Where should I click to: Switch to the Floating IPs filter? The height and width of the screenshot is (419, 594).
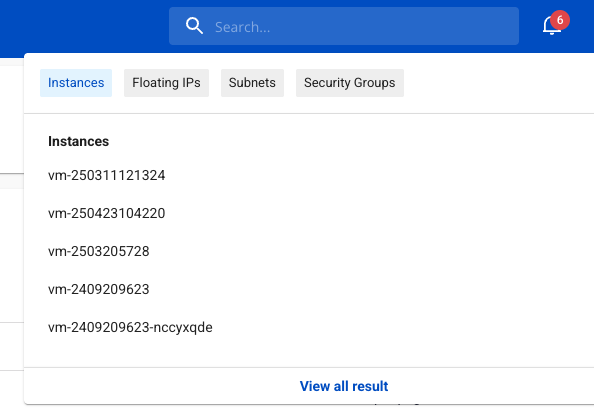[x=166, y=83]
